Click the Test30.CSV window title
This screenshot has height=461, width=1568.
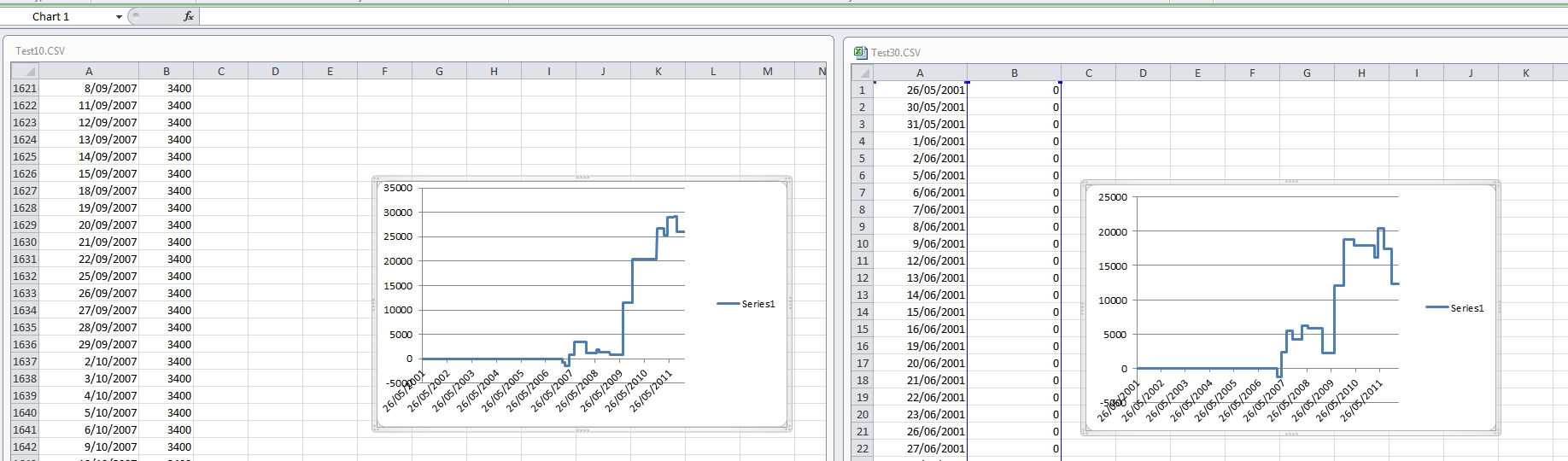896,53
